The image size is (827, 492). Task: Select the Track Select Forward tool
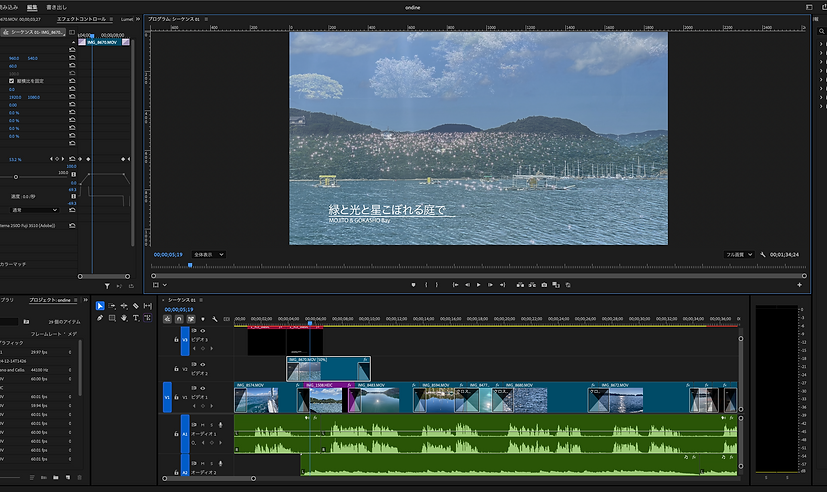click(112, 306)
